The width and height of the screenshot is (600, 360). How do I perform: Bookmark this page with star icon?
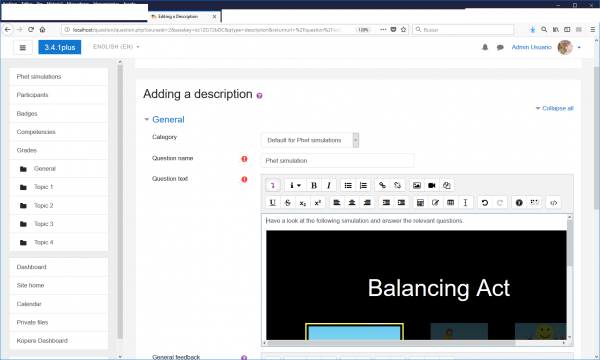pyautogui.click(x=403, y=29)
